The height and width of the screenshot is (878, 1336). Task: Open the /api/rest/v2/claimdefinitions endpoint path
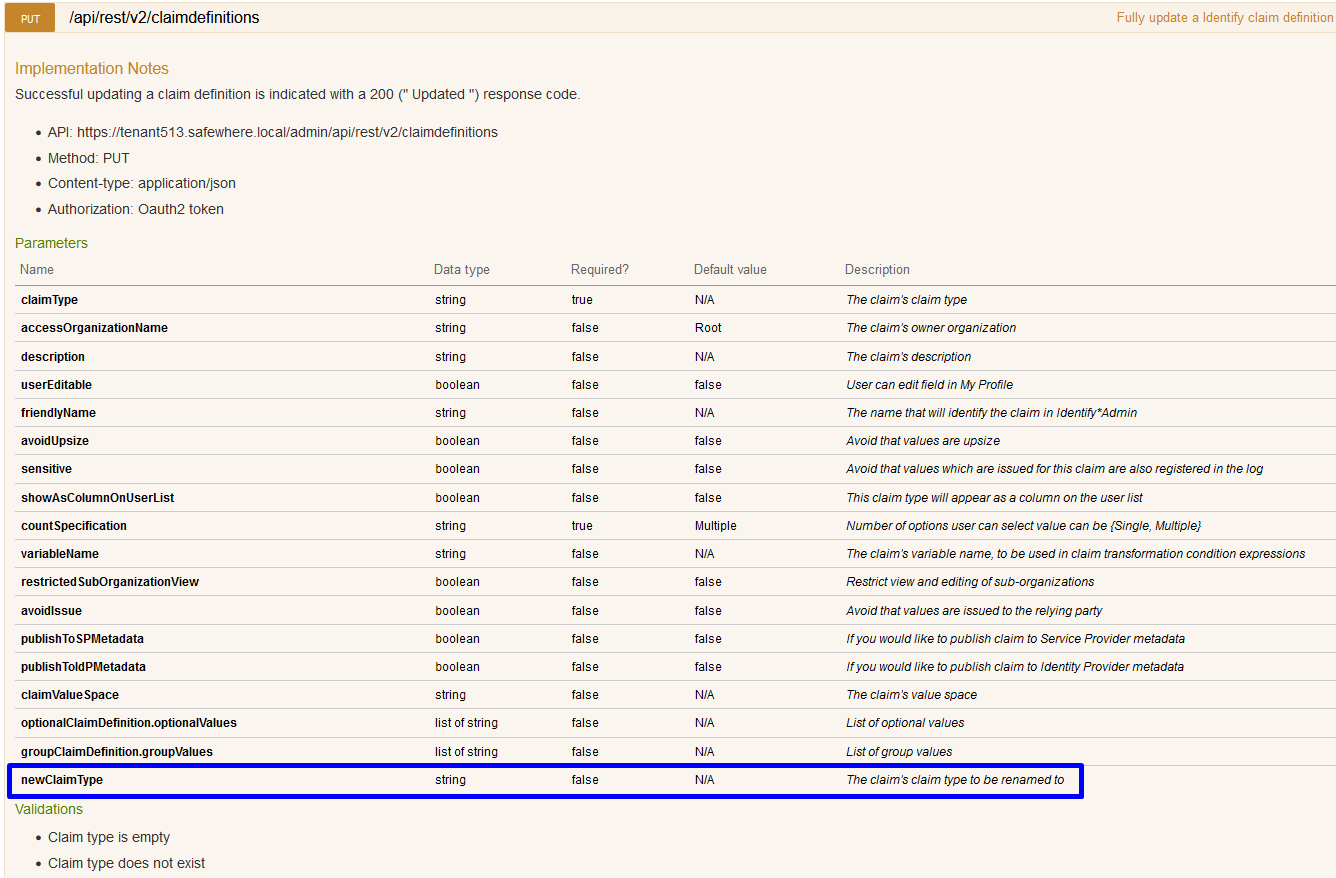(164, 17)
